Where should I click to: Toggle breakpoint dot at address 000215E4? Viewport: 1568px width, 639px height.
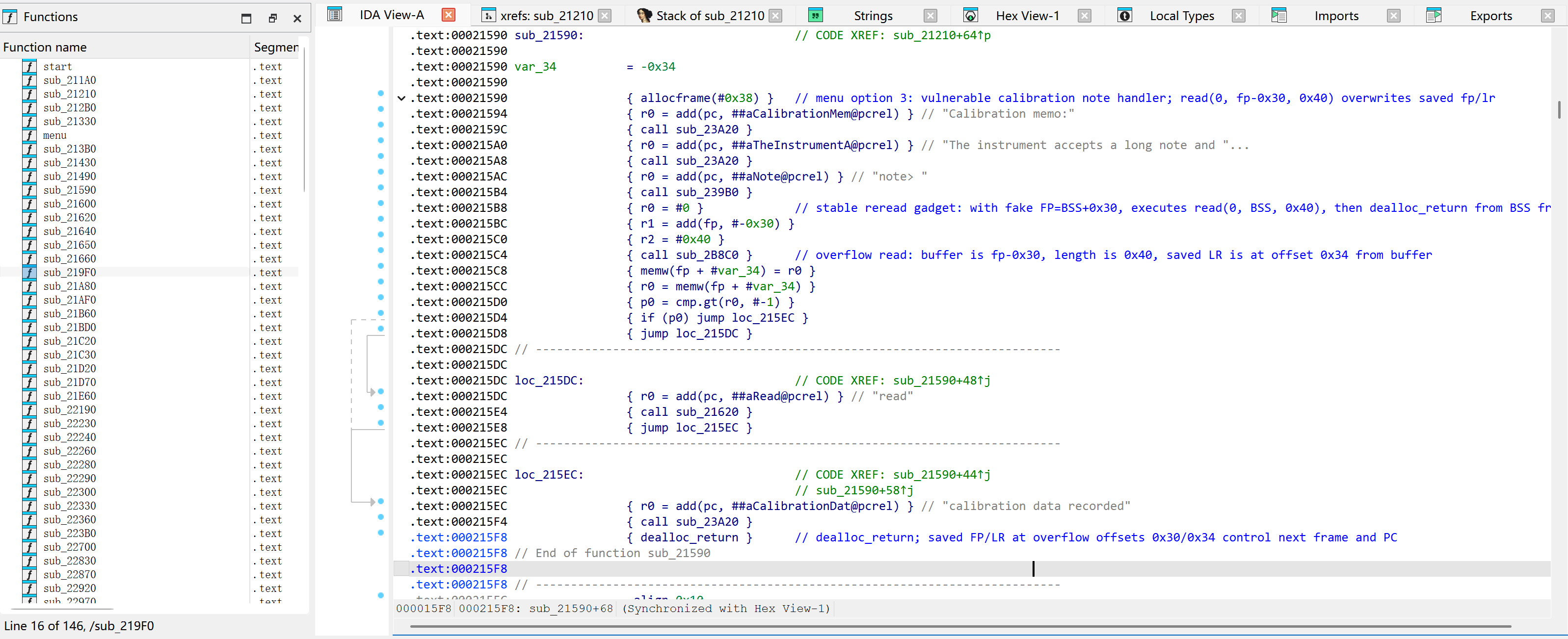coord(380,408)
